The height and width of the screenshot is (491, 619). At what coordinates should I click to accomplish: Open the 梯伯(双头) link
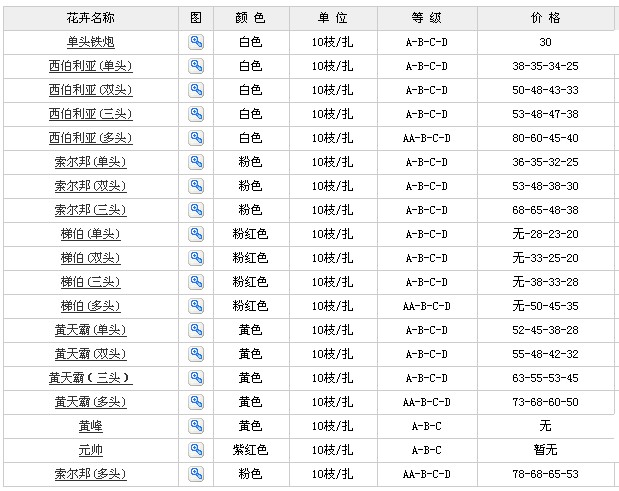[x=90, y=258]
